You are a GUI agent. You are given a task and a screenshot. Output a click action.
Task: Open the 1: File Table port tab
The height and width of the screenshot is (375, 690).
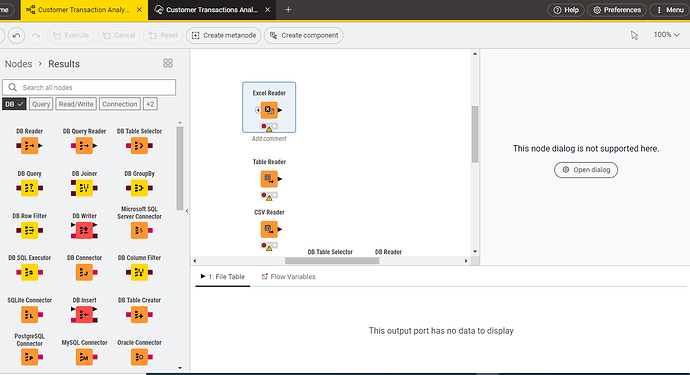pyautogui.click(x=223, y=276)
